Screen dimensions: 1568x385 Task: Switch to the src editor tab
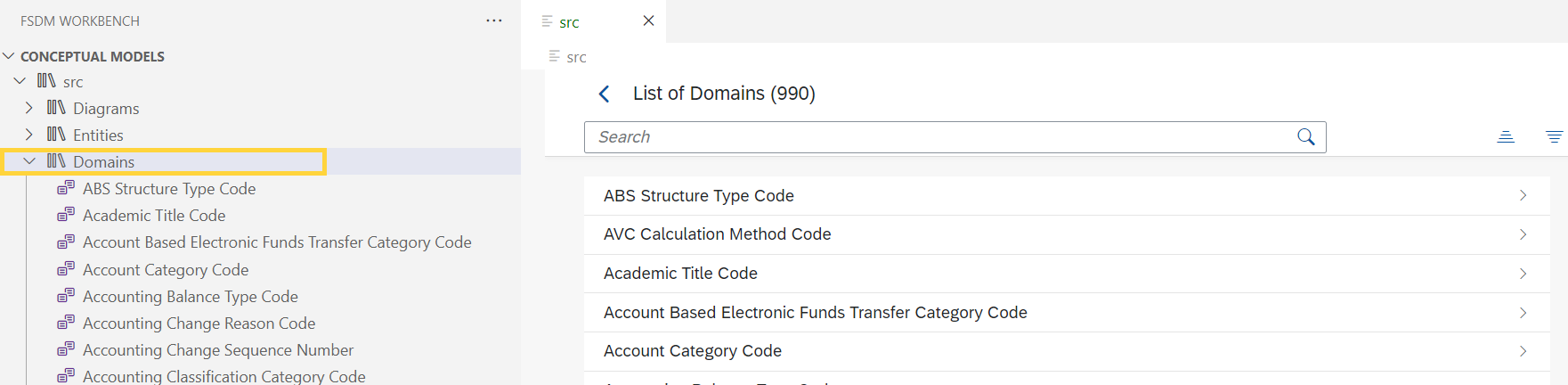[x=570, y=22]
